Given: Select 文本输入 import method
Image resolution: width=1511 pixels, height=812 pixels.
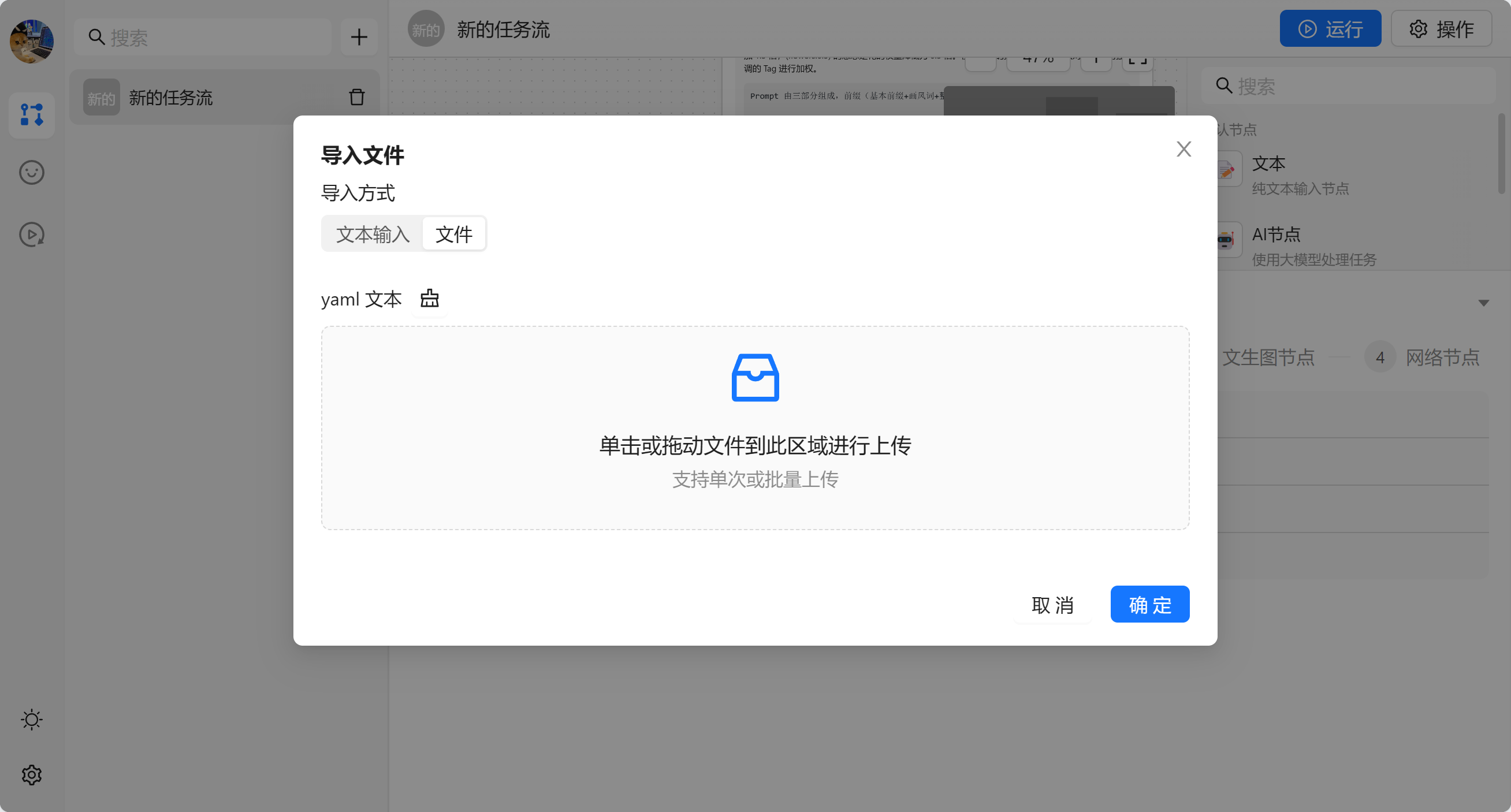Looking at the screenshot, I should click(x=373, y=234).
